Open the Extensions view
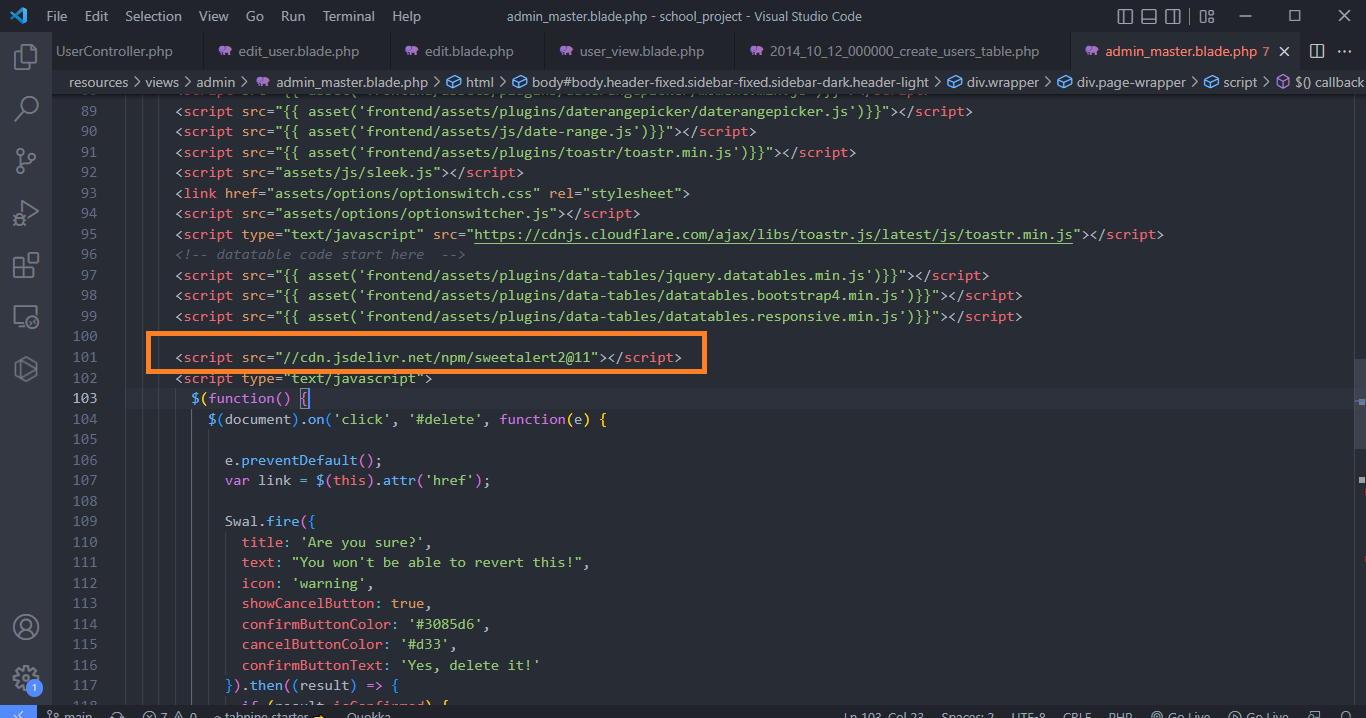Screen dimensions: 1366x718 click(25, 266)
